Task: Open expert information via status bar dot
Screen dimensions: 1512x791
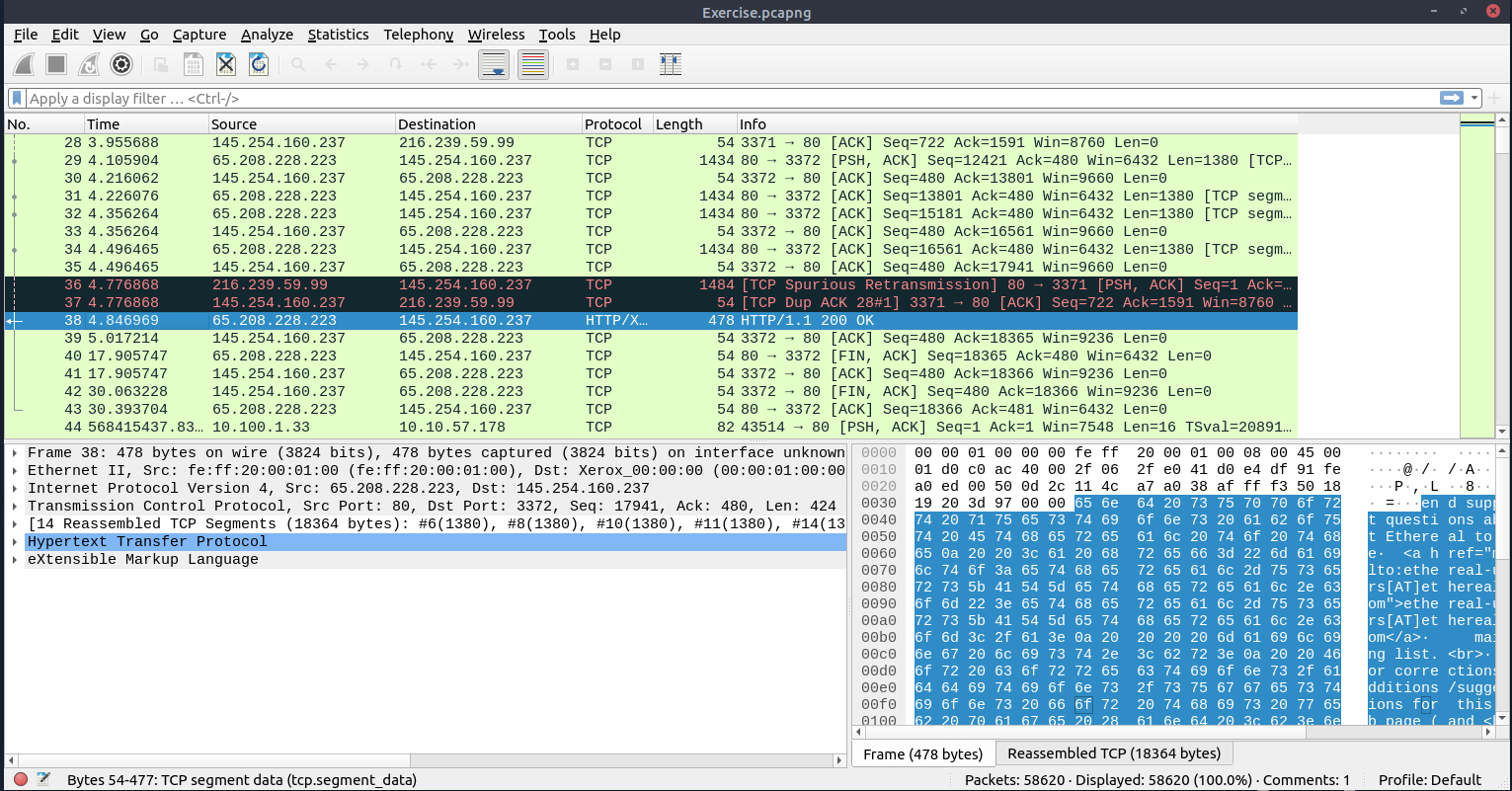Action: point(21,778)
